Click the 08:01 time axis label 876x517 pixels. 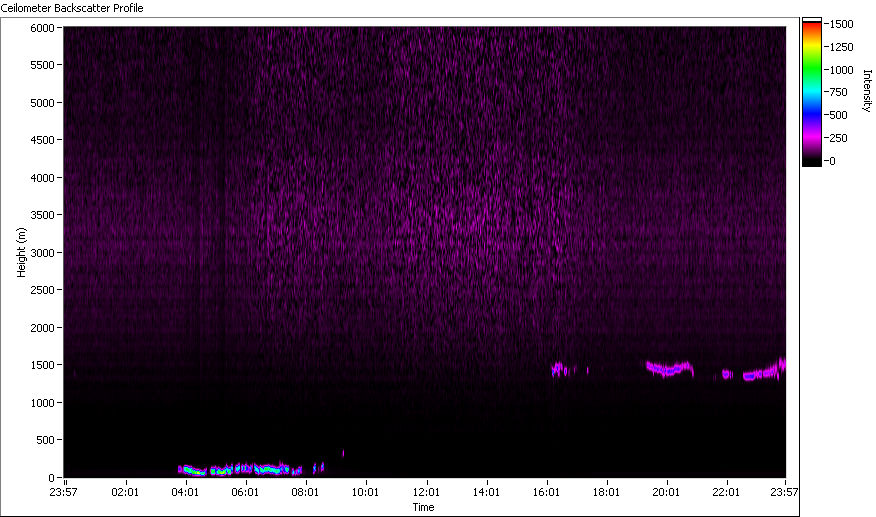(x=305, y=492)
